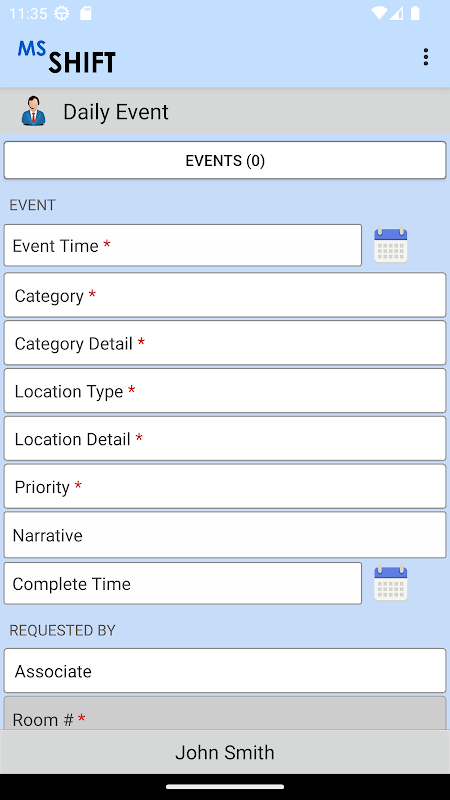Tap the battery status icon
450x800 pixels.
415,13
